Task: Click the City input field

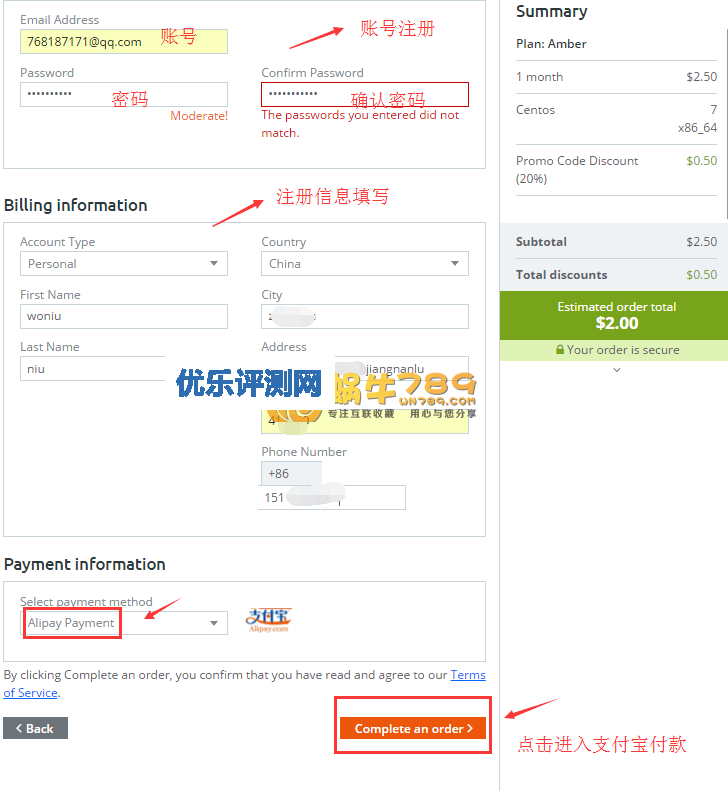Action: pyautogui.click(x=365, y=316)
